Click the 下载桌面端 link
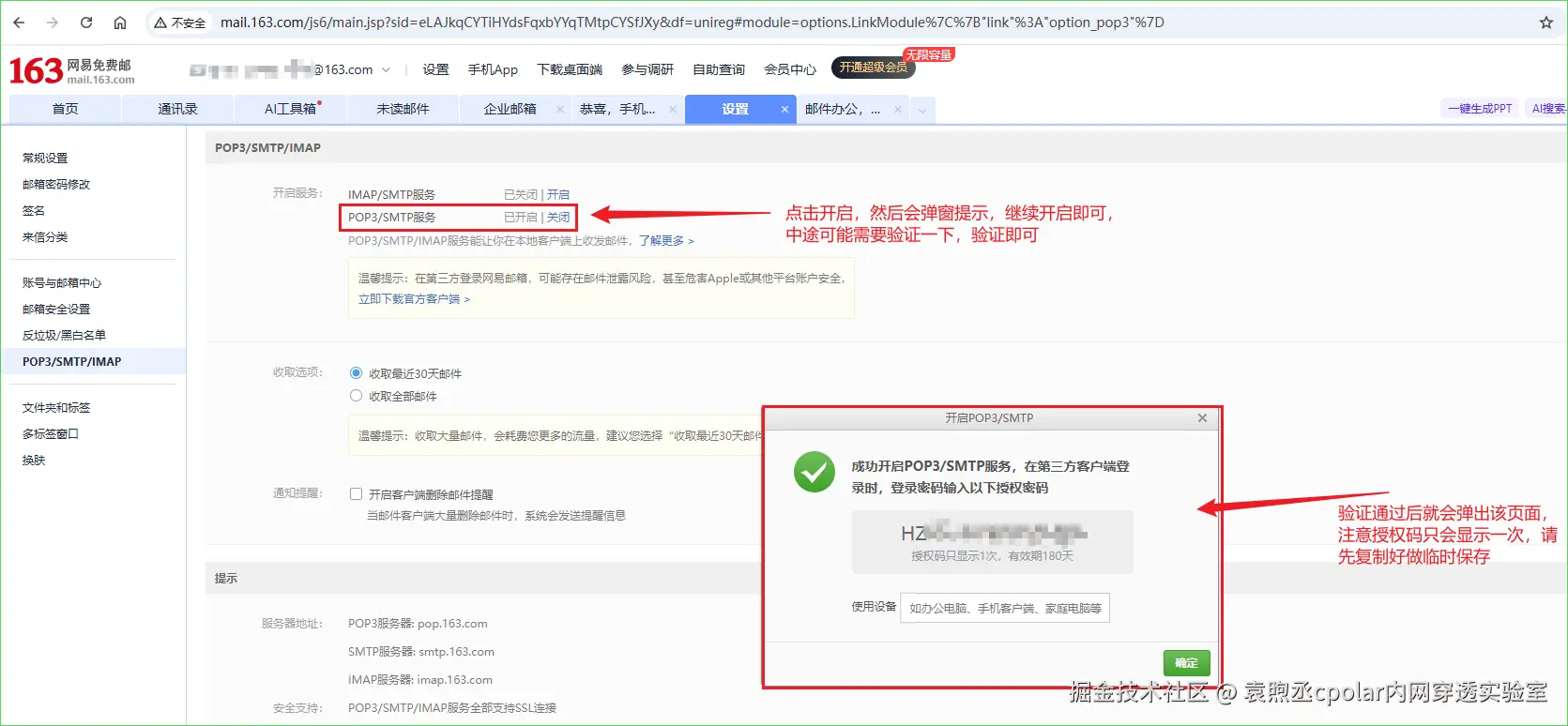The height and width of the screenshot is (726, 1568). (x=570, y=69)
